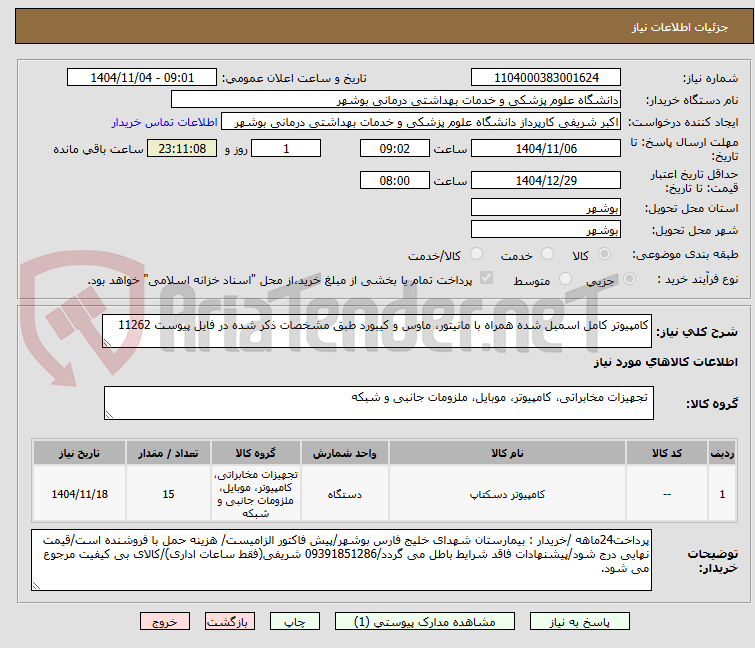755x648 pixels.
Task: Select the متوسط purchase type radio
Action: (565, 279)
